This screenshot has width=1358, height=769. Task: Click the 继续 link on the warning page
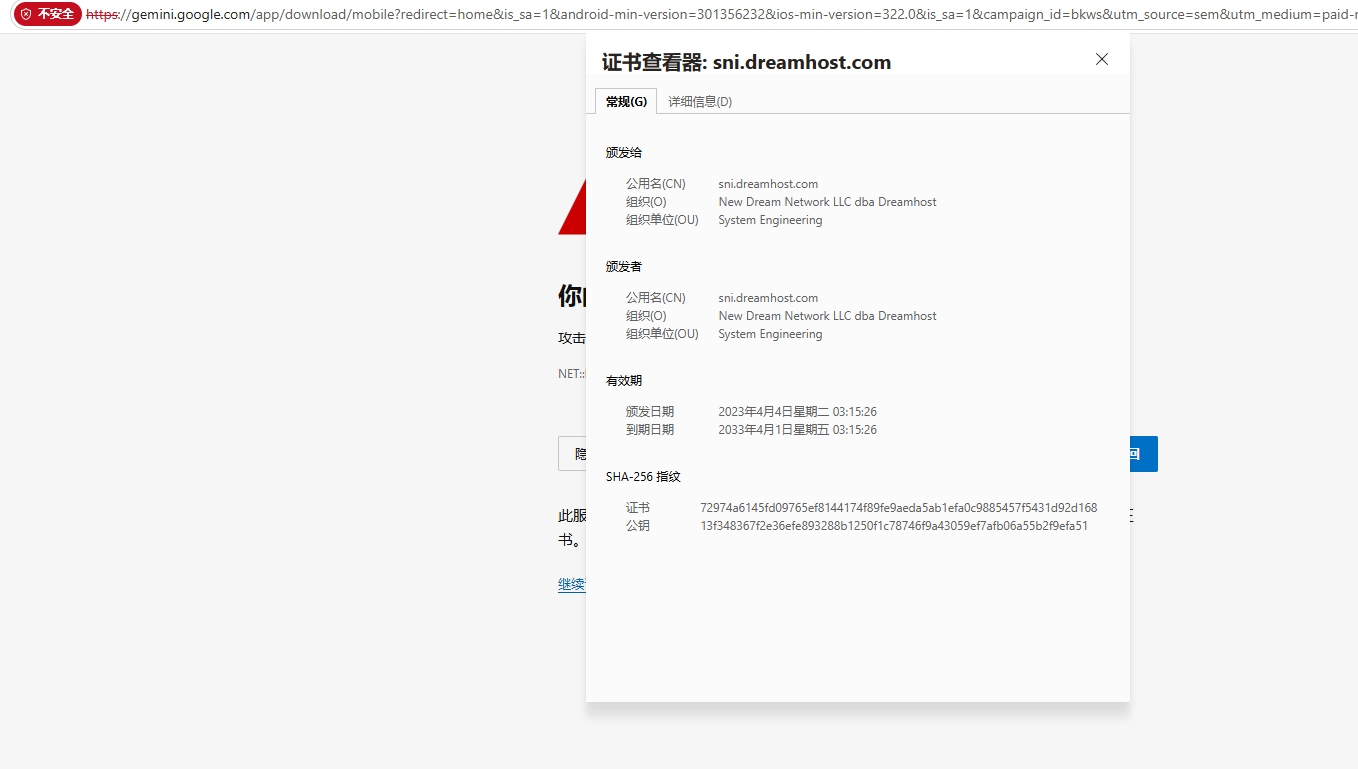click(x=572, y=585)
